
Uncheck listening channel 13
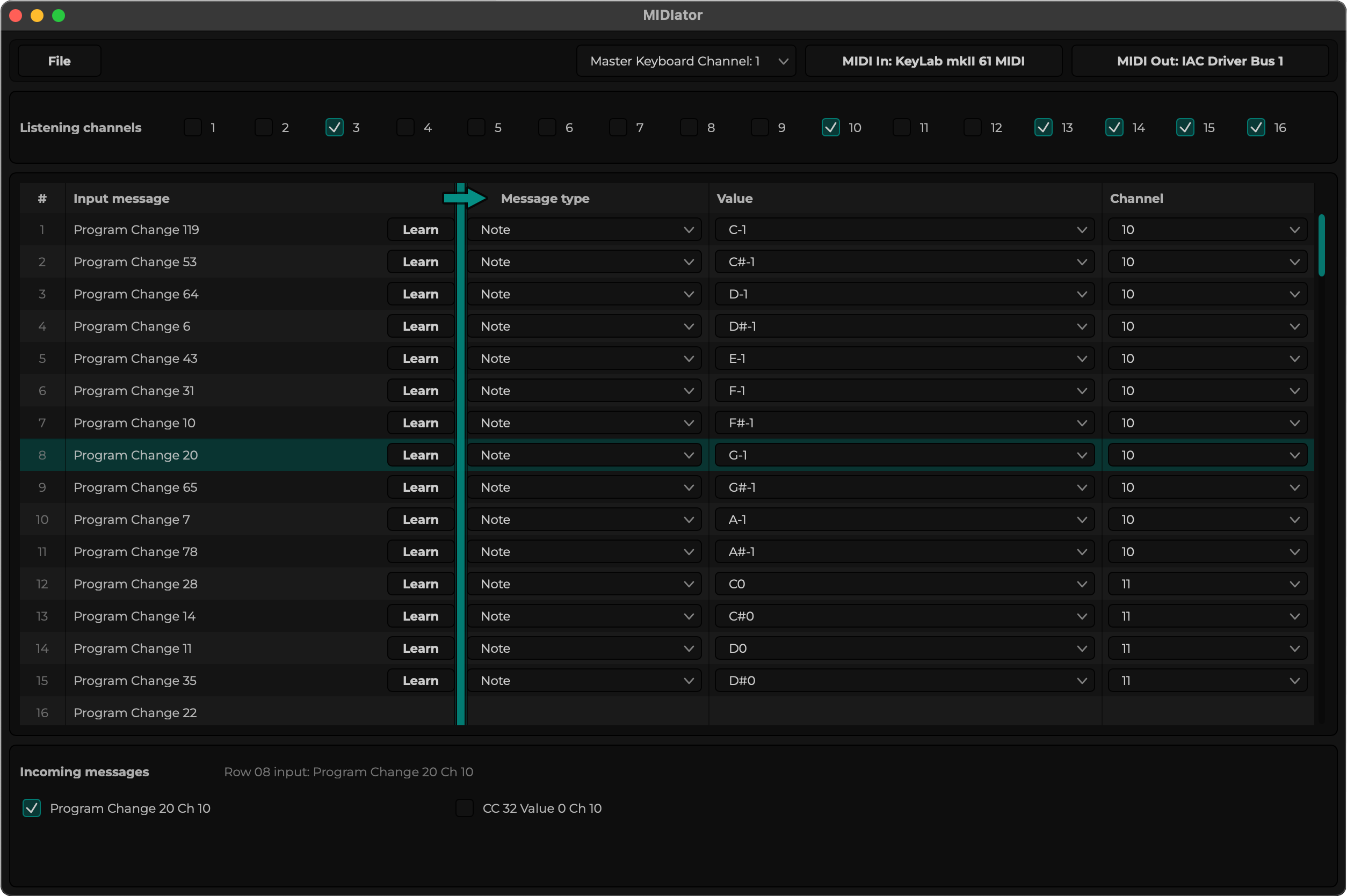[x=1044, y=127]
